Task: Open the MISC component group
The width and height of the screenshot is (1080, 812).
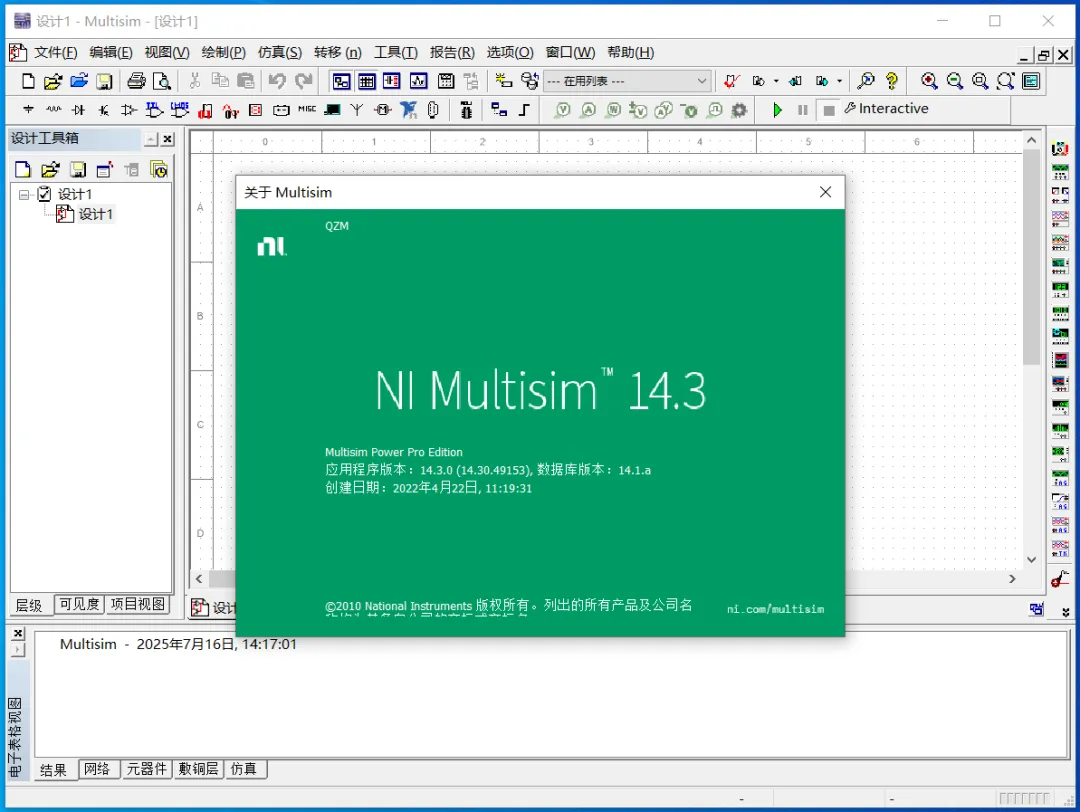Action: pos(307,110)
